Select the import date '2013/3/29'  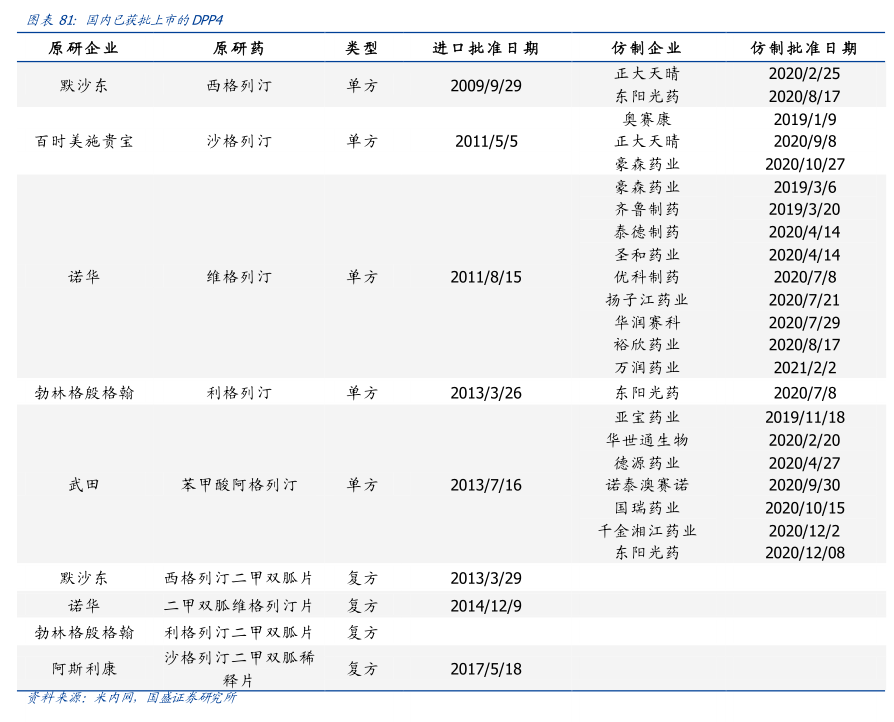point(486,578)
